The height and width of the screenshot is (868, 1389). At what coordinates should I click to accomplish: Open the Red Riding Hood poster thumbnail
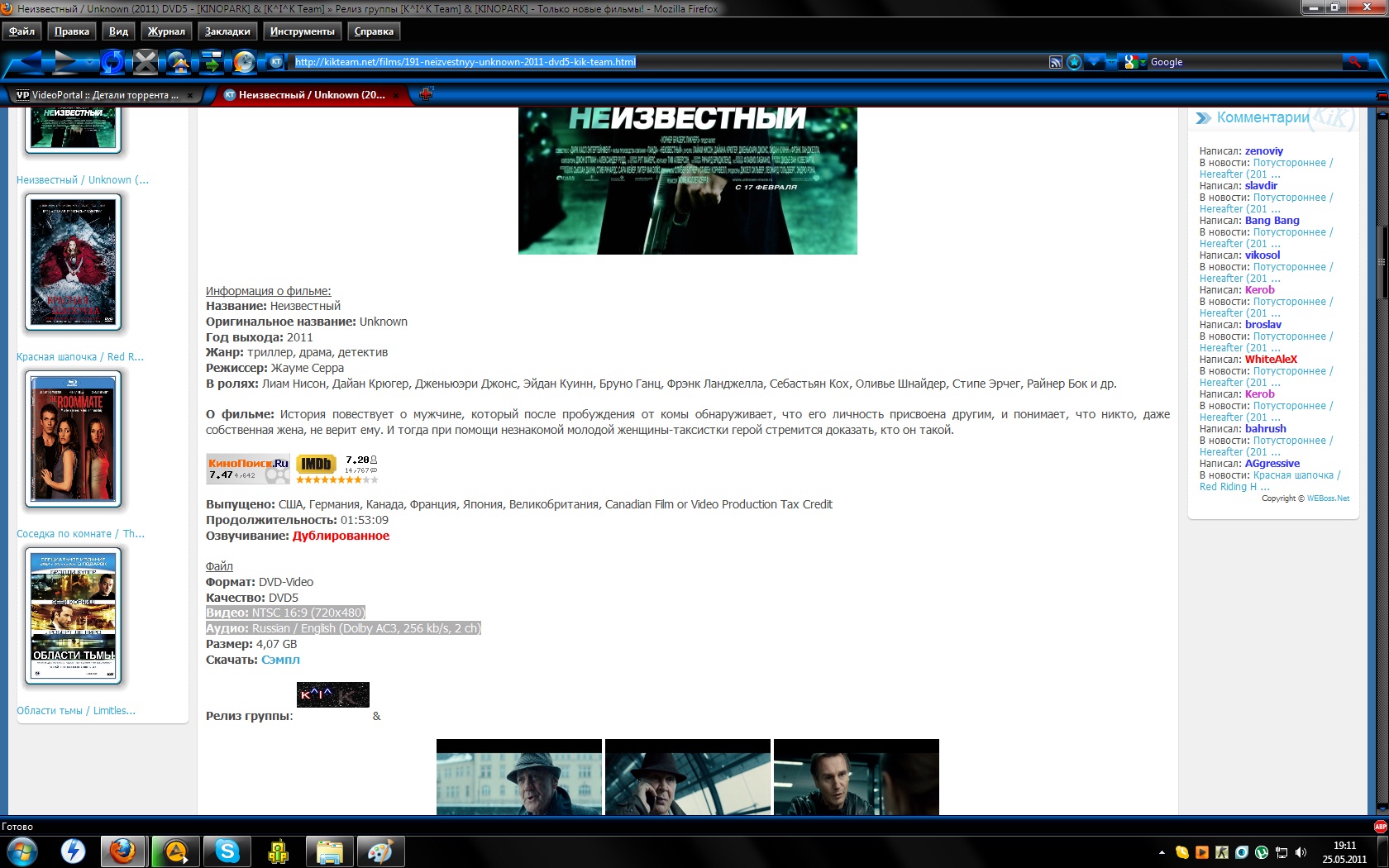coord(73,262)
